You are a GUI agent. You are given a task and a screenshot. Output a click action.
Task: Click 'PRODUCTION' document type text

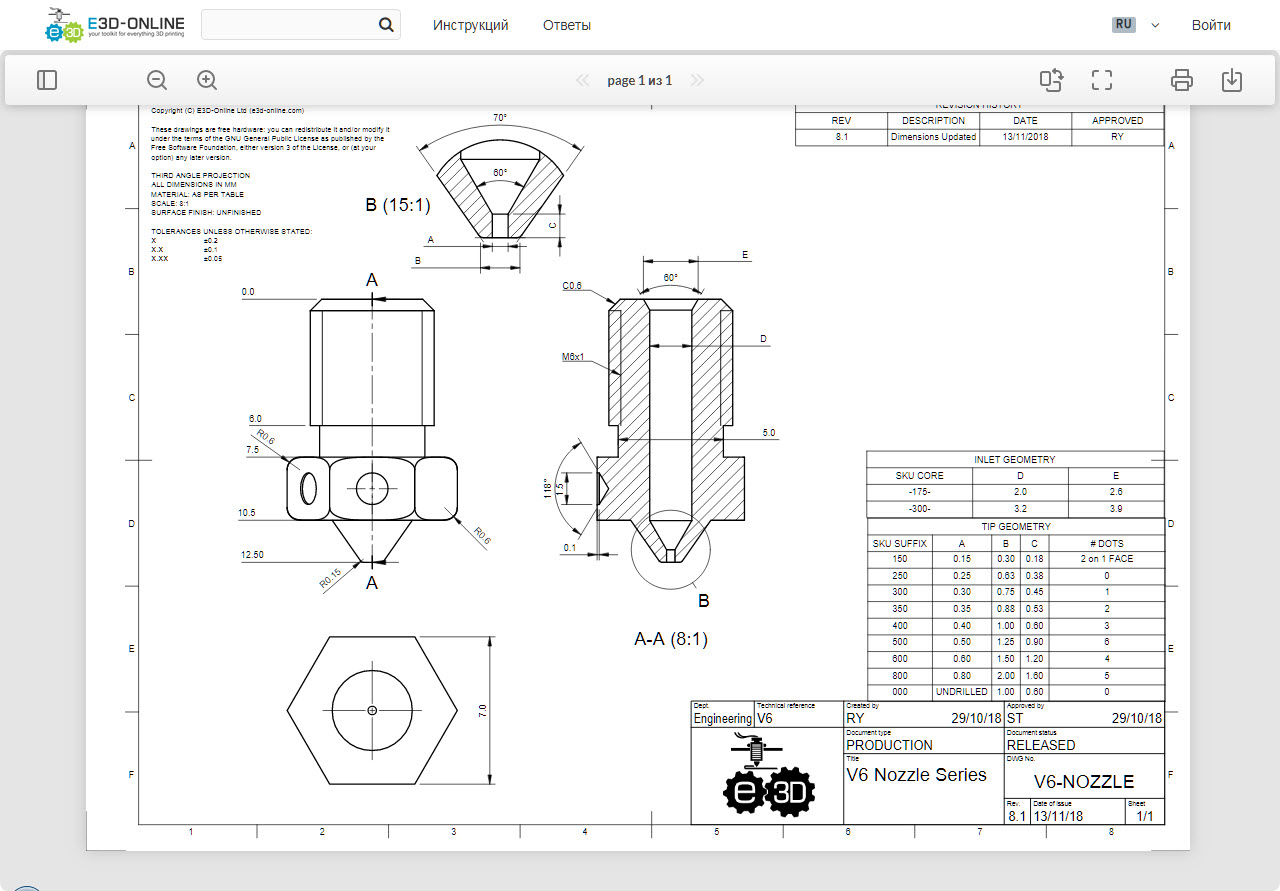889,745
